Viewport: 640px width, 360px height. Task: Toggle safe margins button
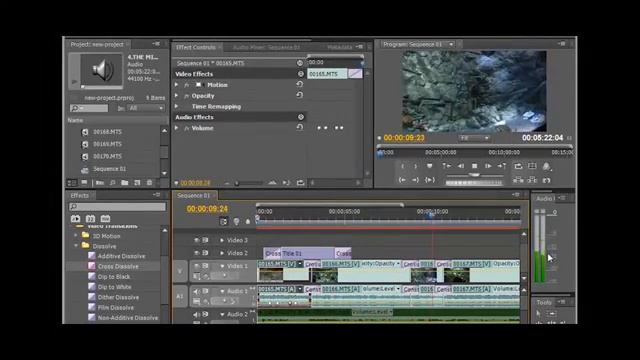pyautogui.click(x=532, y=166)
